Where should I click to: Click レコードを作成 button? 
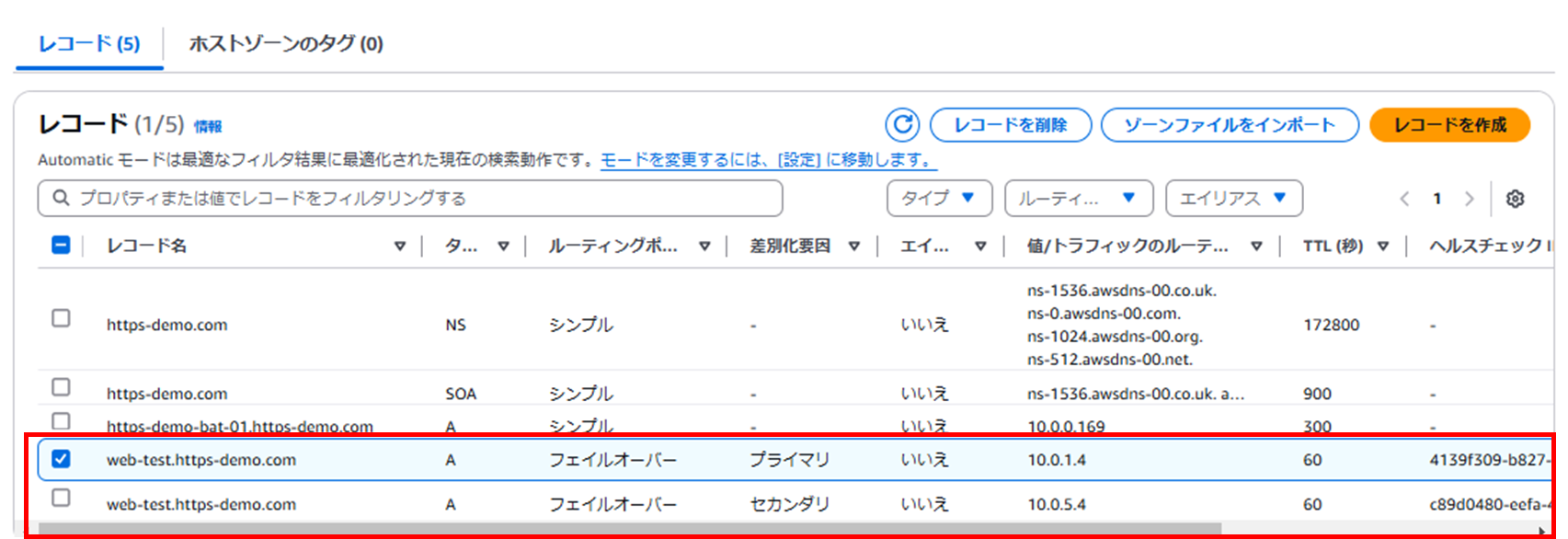pyautogui.click(x=1450, y=125)
